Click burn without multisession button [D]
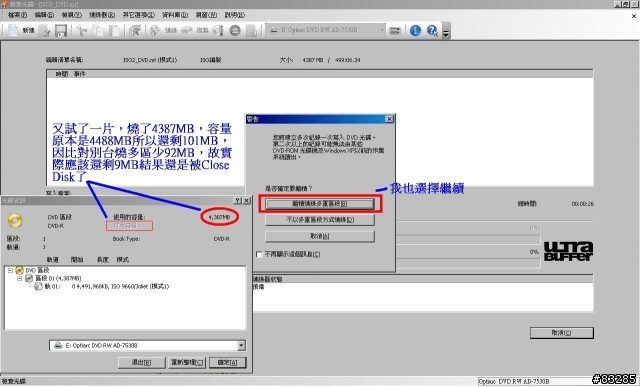 point(320,220)
